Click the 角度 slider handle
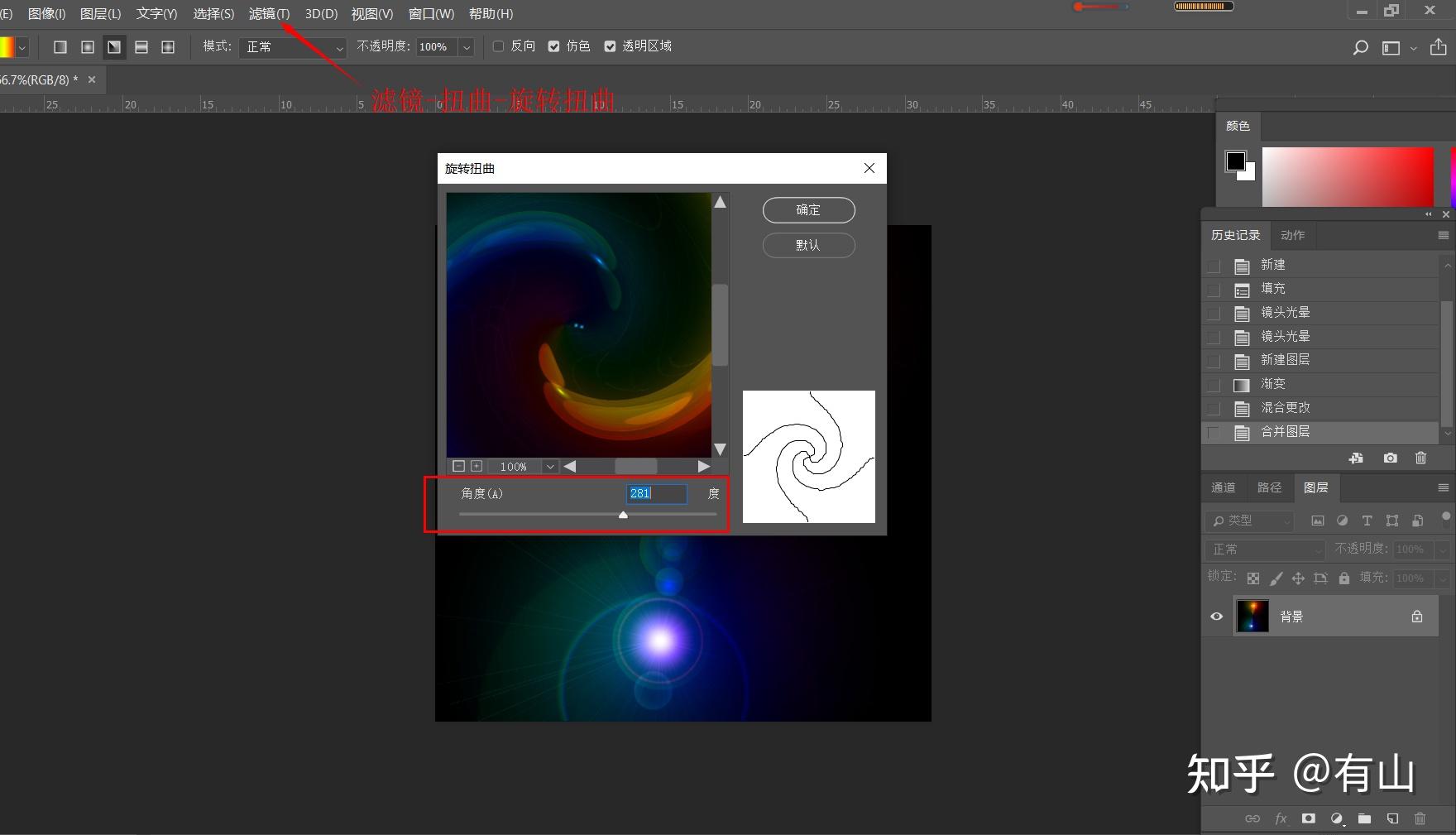This screenshot has width=1456, height=835. tap(623, 515)
